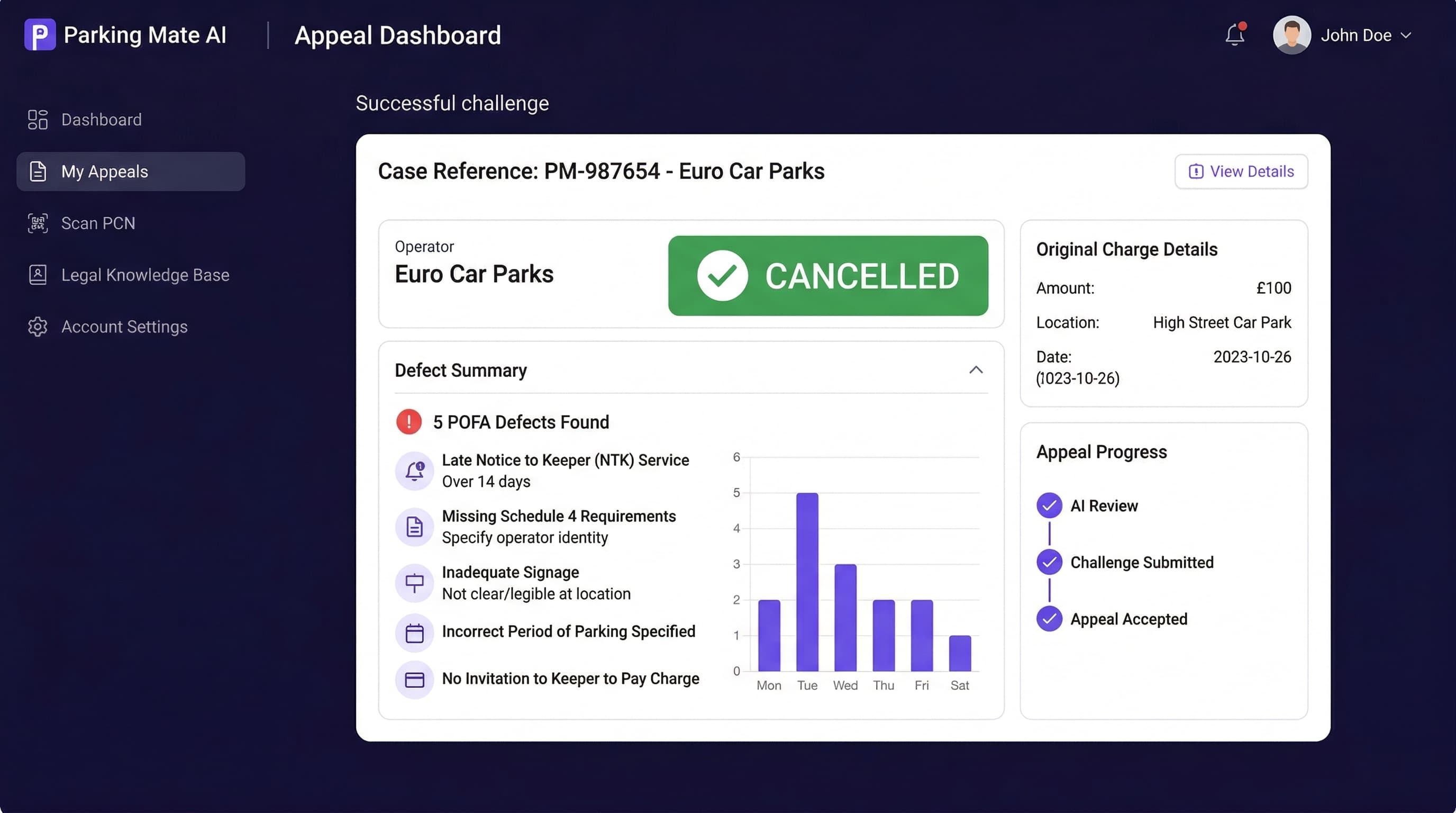Click the Account Settings gear icon
Viewport: 1456px width, 813px height.
(x=38, y=327)
